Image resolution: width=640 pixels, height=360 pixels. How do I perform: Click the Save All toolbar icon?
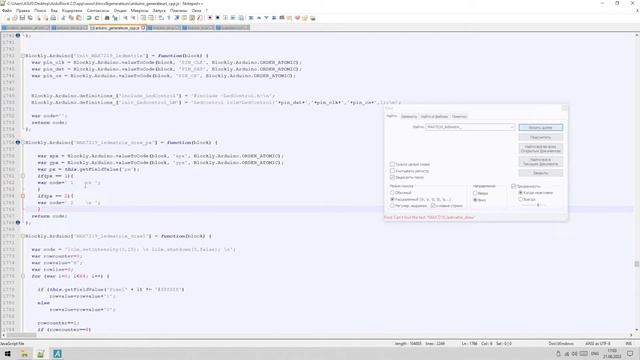tap(30, 18)
